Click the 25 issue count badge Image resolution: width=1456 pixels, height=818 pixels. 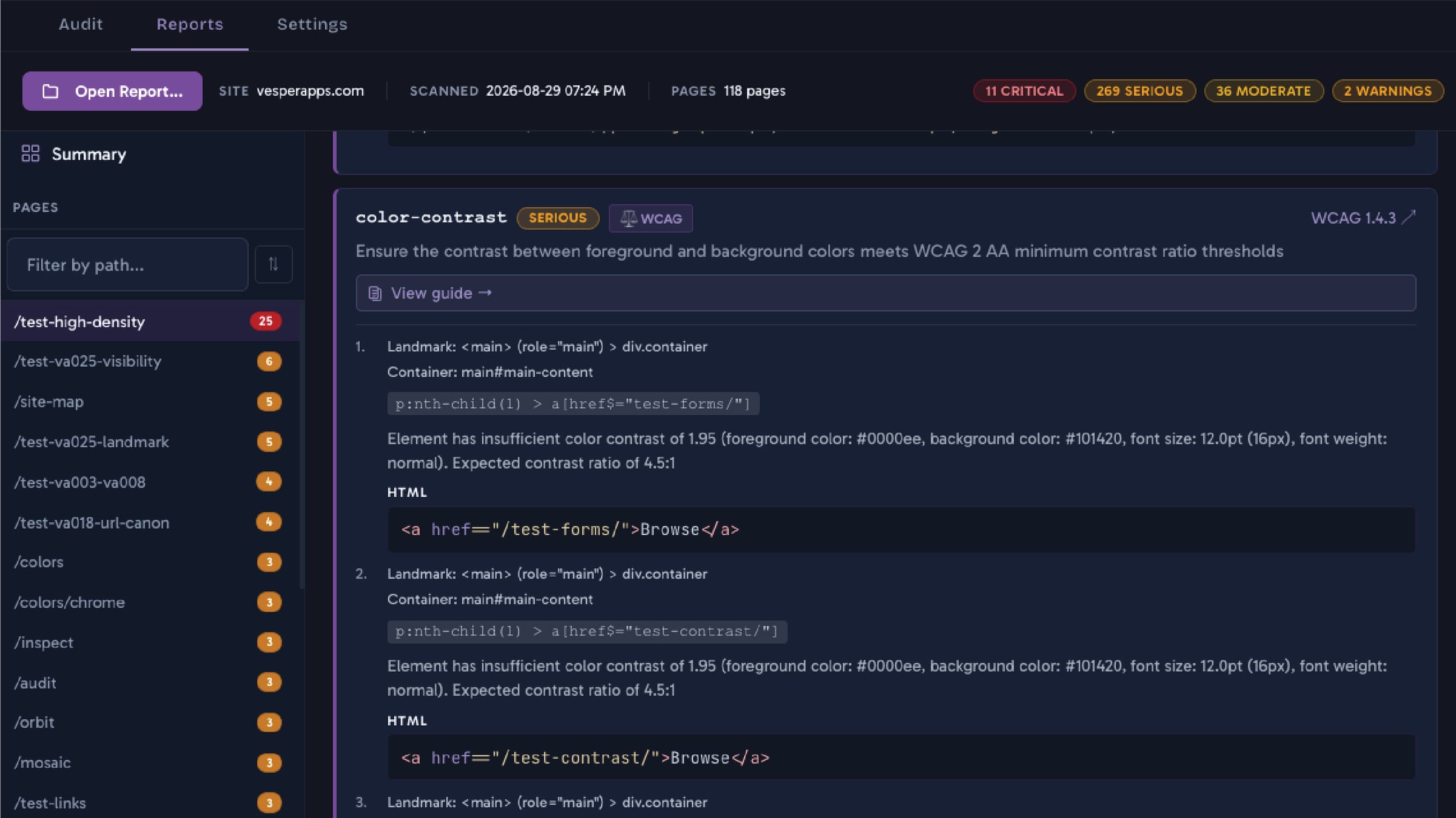click(266, 321)
